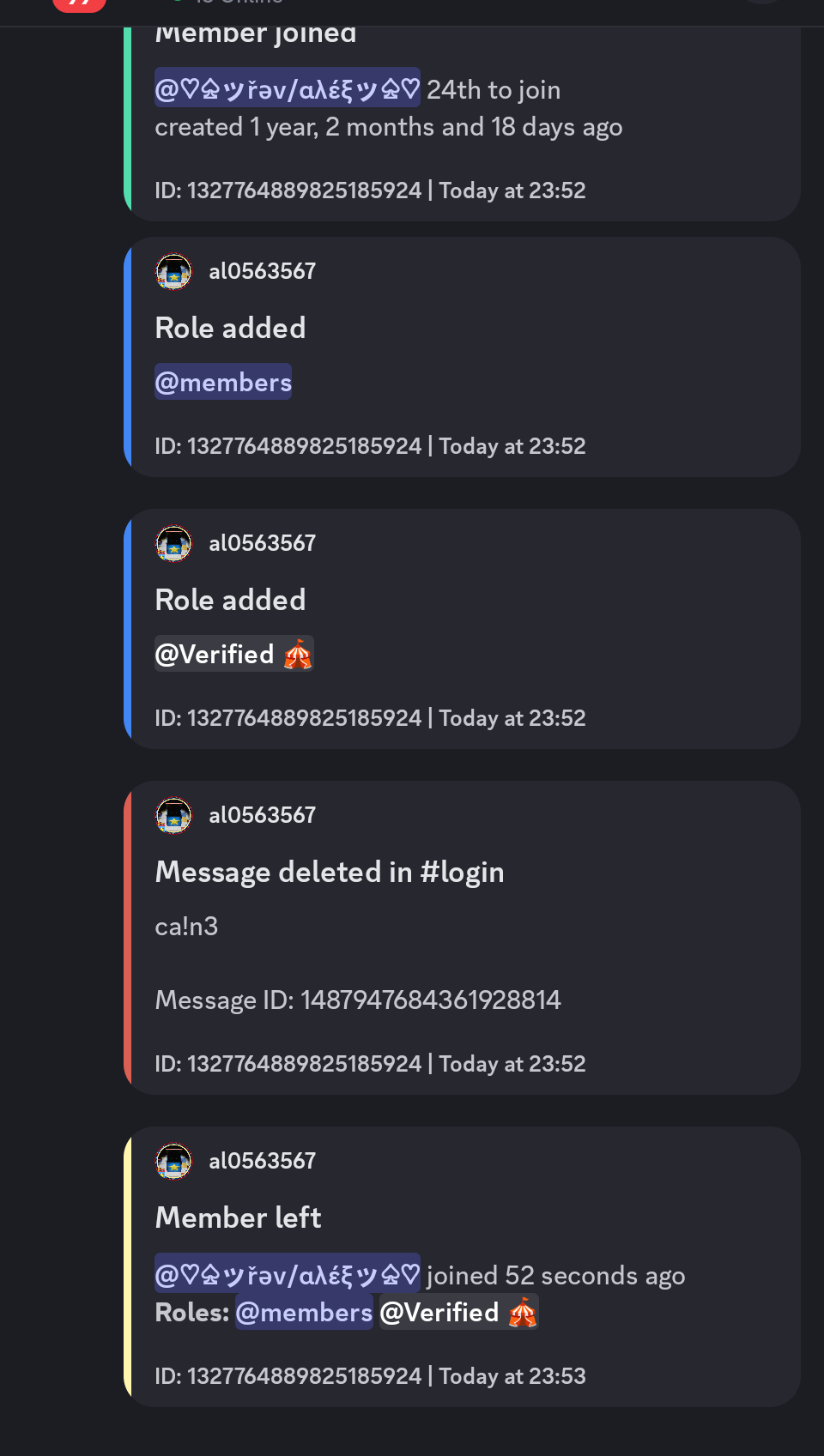The height and width of the screenshot is (1456, 824).
Task: Click the Member left title
Action: point(238,1217)
